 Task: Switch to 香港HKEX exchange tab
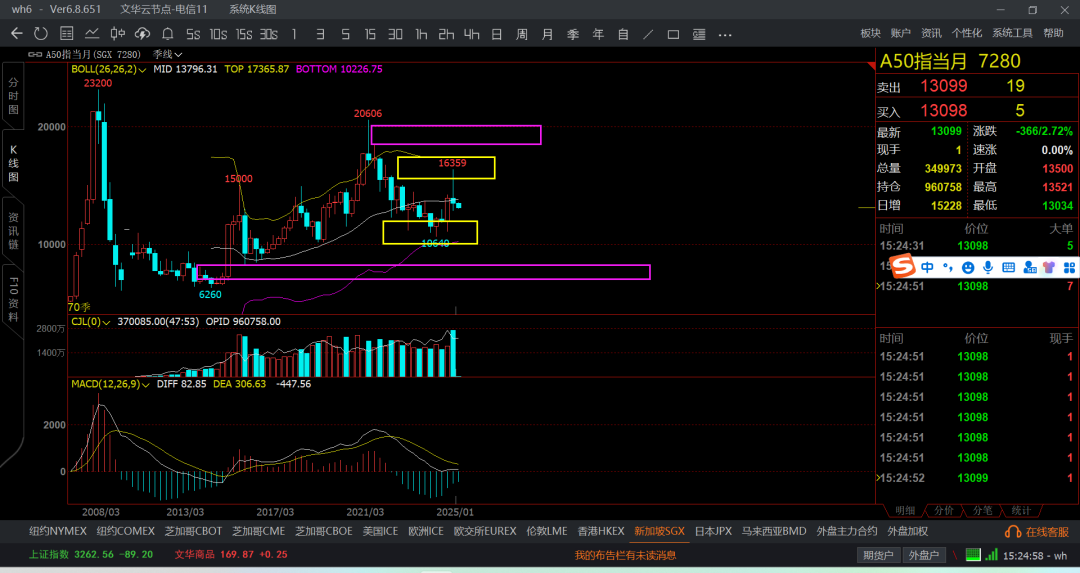(x=601, y=532)
